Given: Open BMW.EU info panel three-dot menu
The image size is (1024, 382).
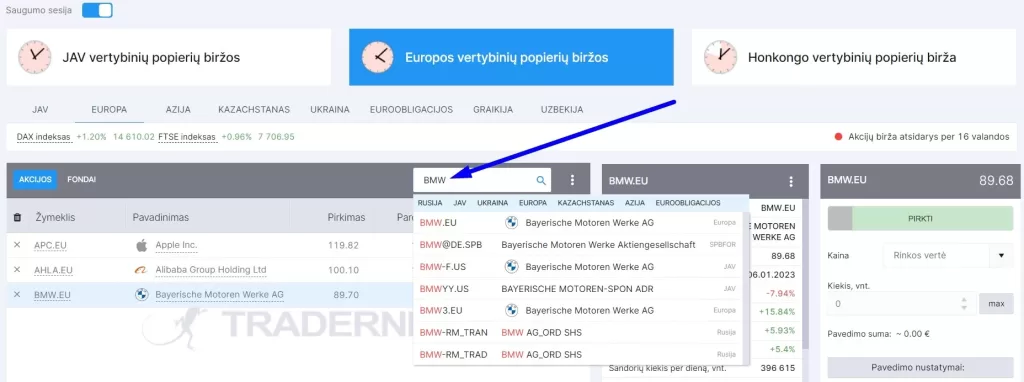Looking at the screenshot, I should 792,182.
